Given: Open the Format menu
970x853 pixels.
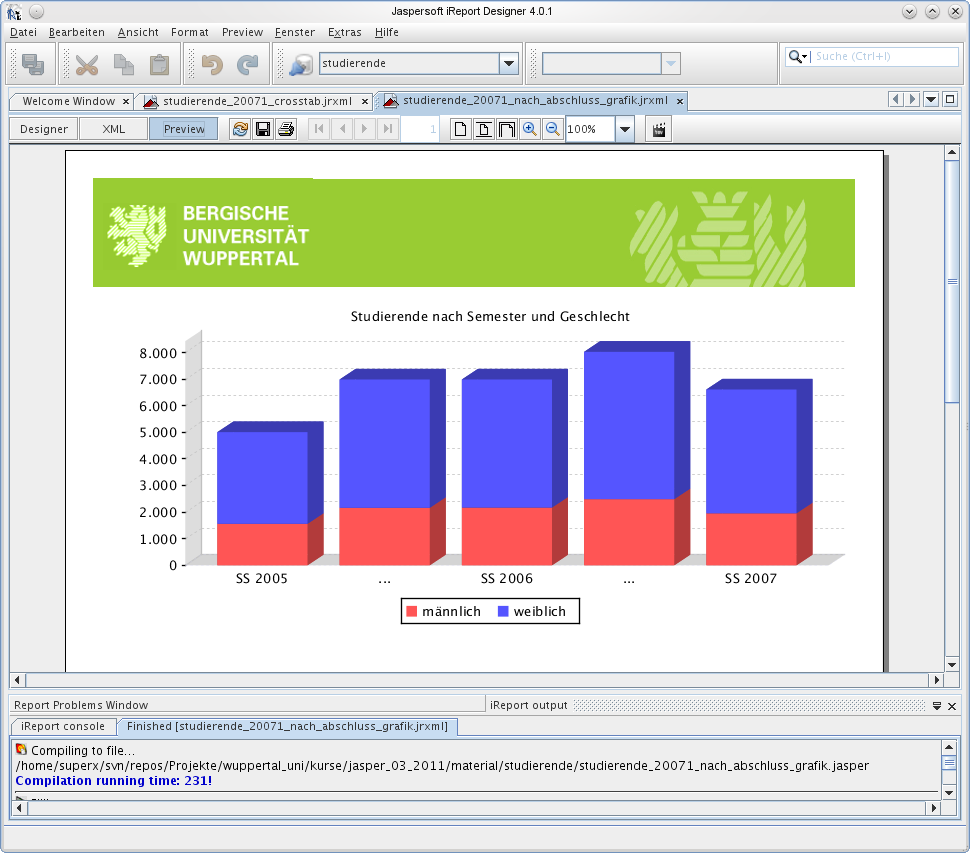Looking at the screenshot, I should pos(189,32).
